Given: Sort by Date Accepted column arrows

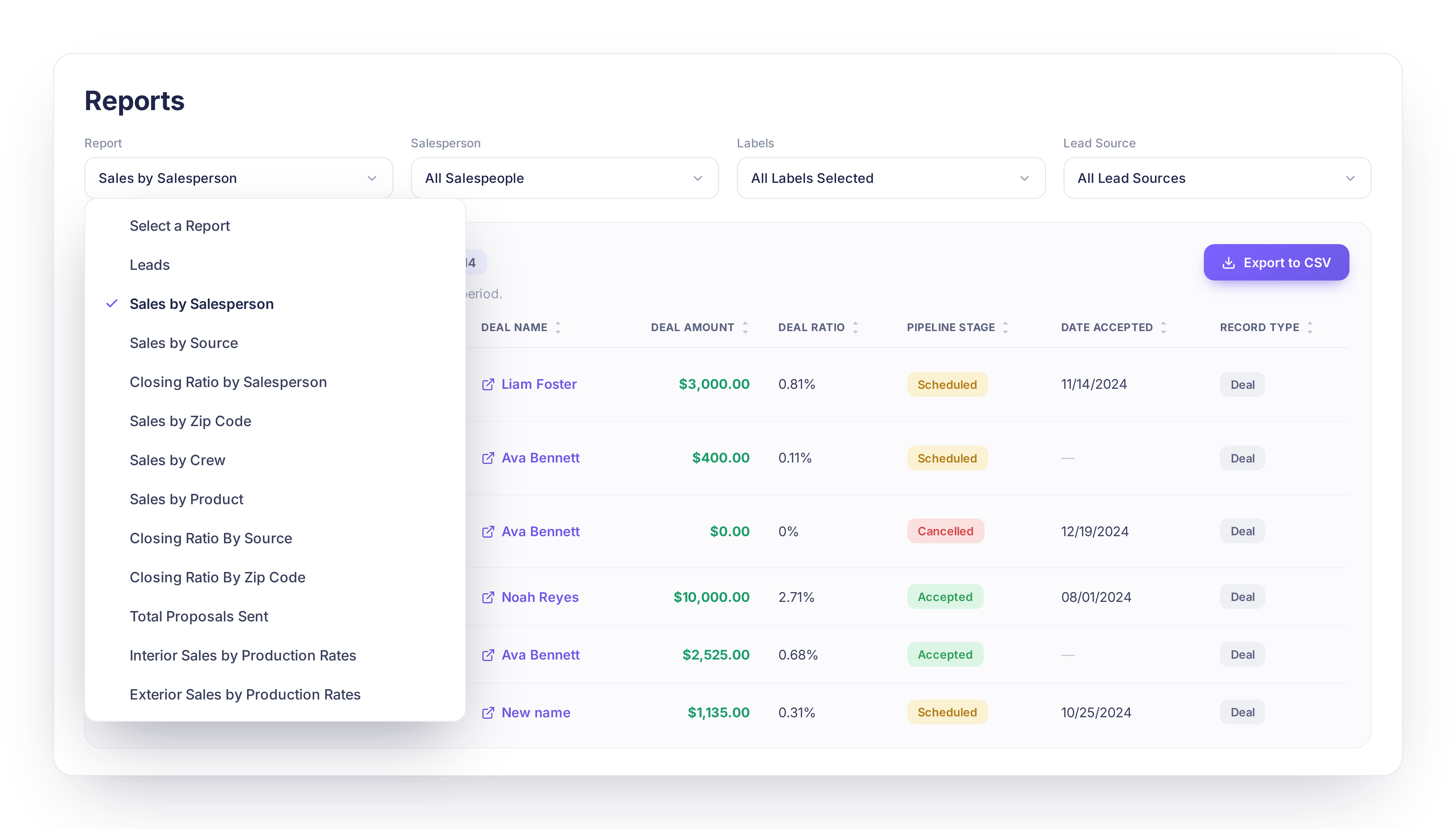Looking at the screenshot, I should [x=1164, y=327].
